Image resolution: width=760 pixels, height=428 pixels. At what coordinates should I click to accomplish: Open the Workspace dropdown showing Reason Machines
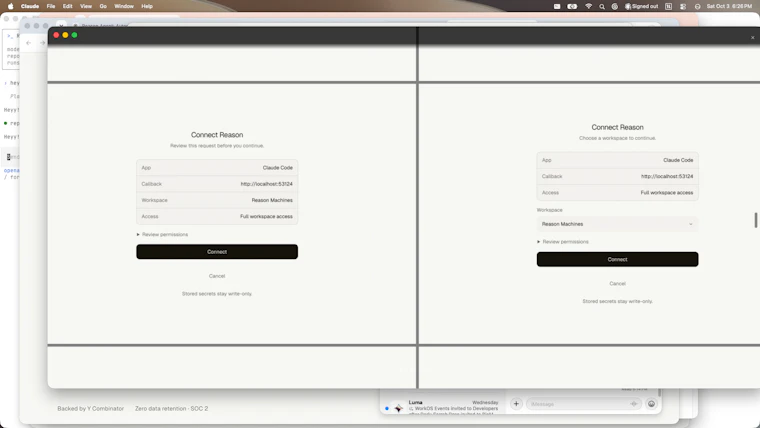coord(617,224)
